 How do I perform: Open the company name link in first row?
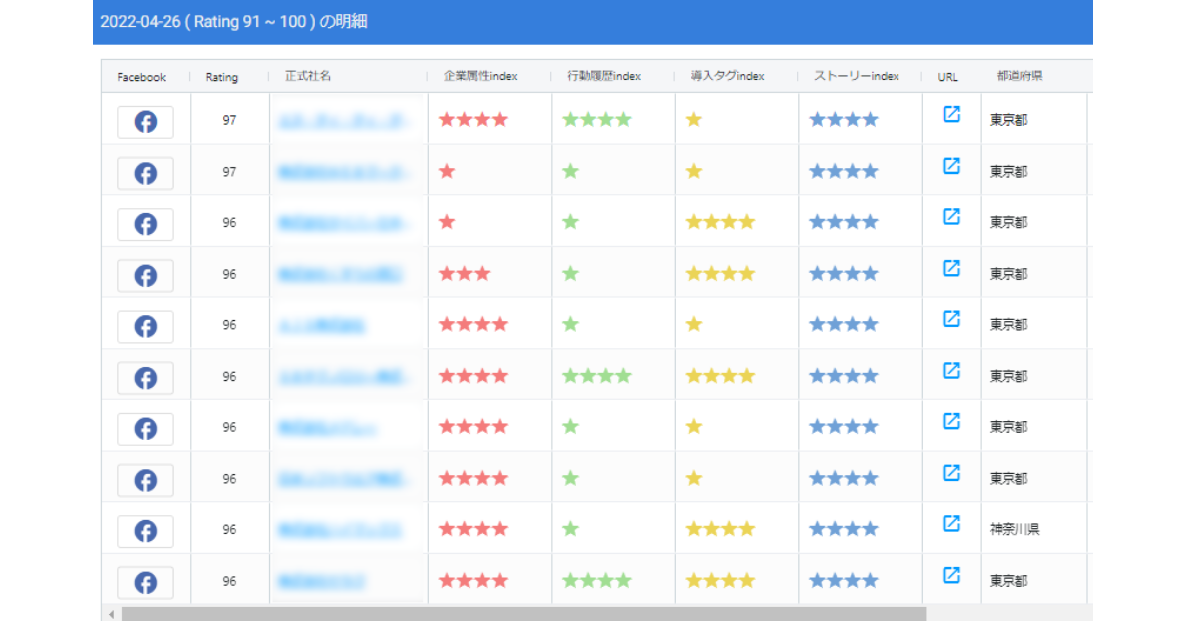pos(343,121)
